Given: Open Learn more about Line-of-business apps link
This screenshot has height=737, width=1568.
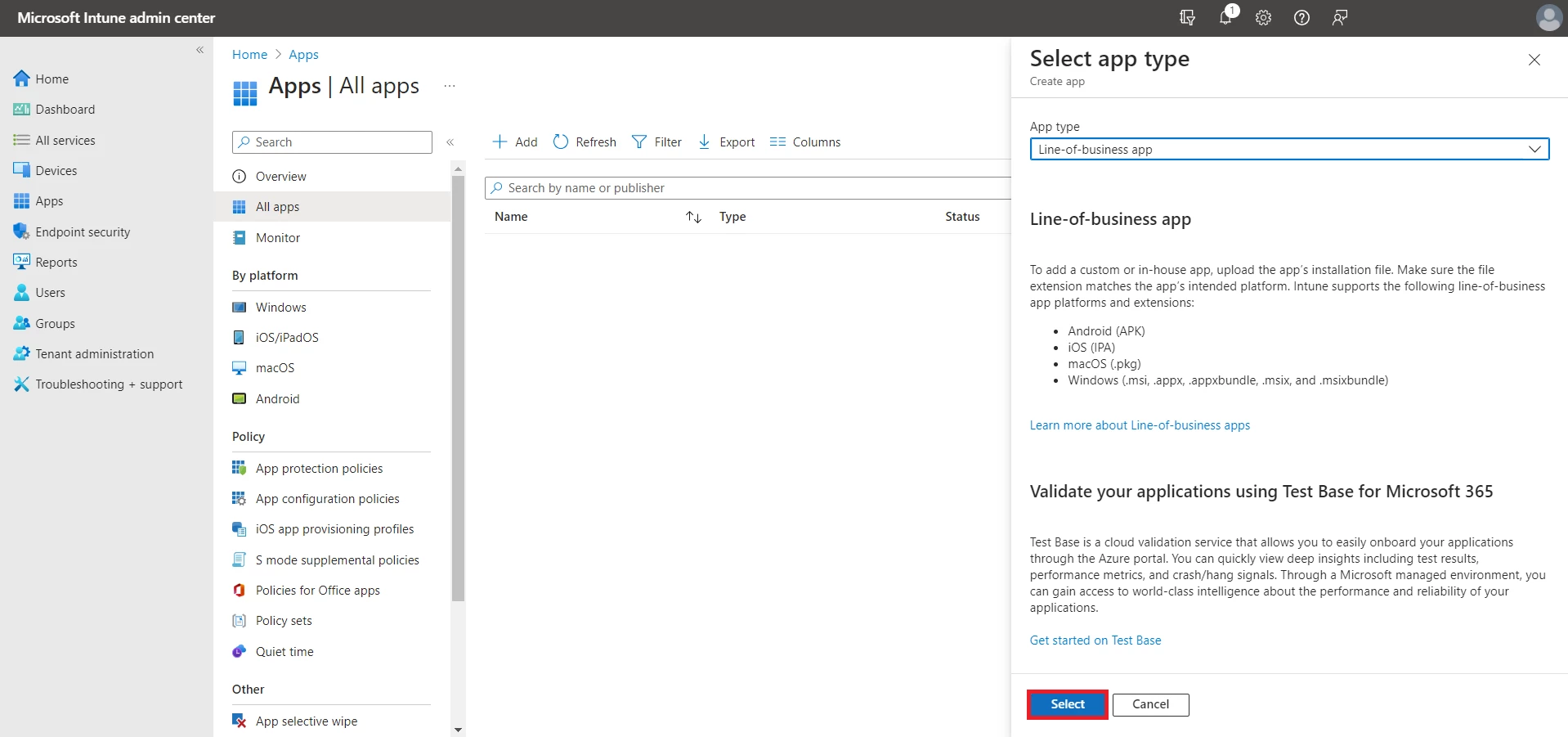Looking at the screenshot, I should [x=1140, y=425].
